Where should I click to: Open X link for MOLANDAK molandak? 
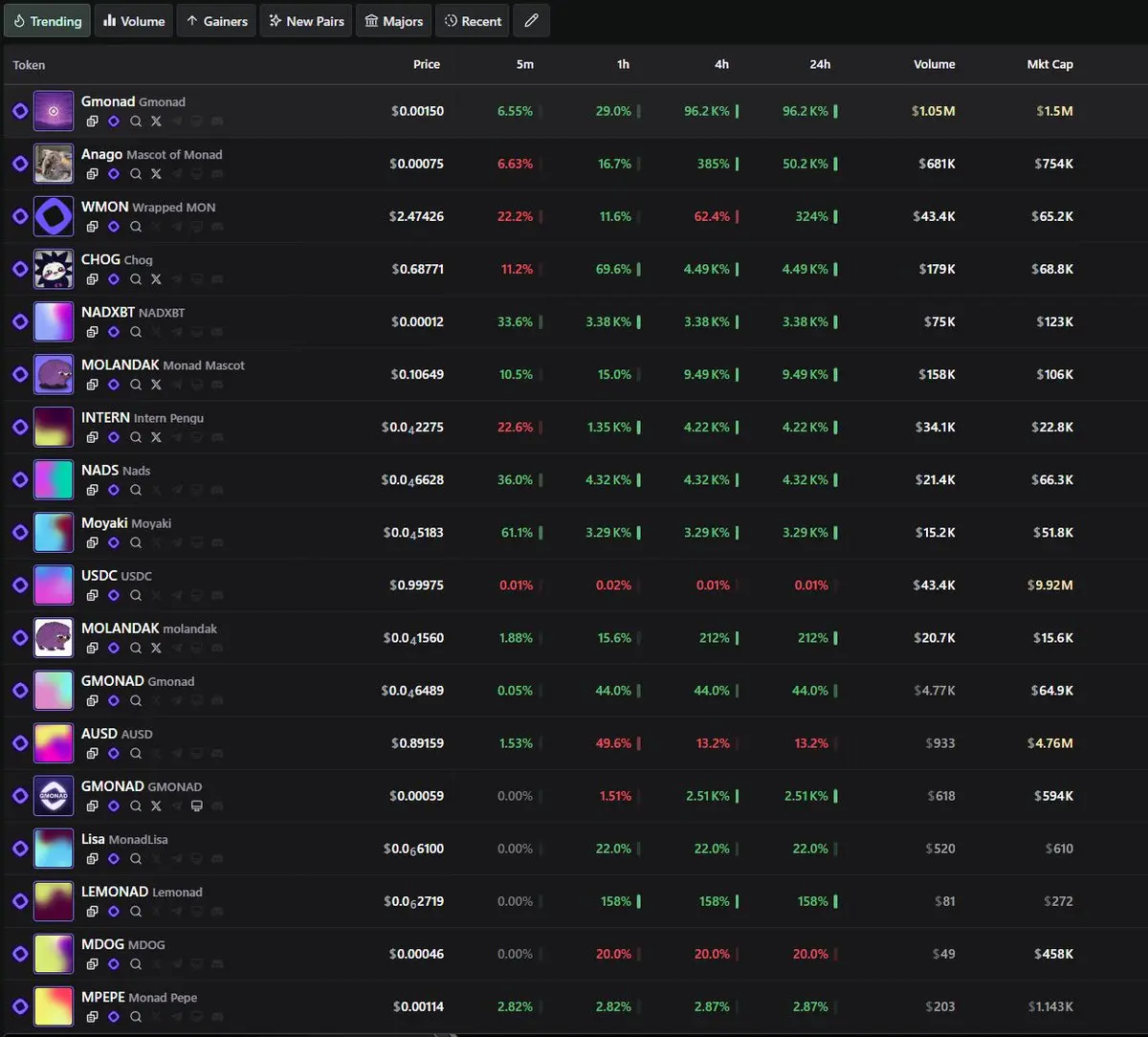(156, 648)
